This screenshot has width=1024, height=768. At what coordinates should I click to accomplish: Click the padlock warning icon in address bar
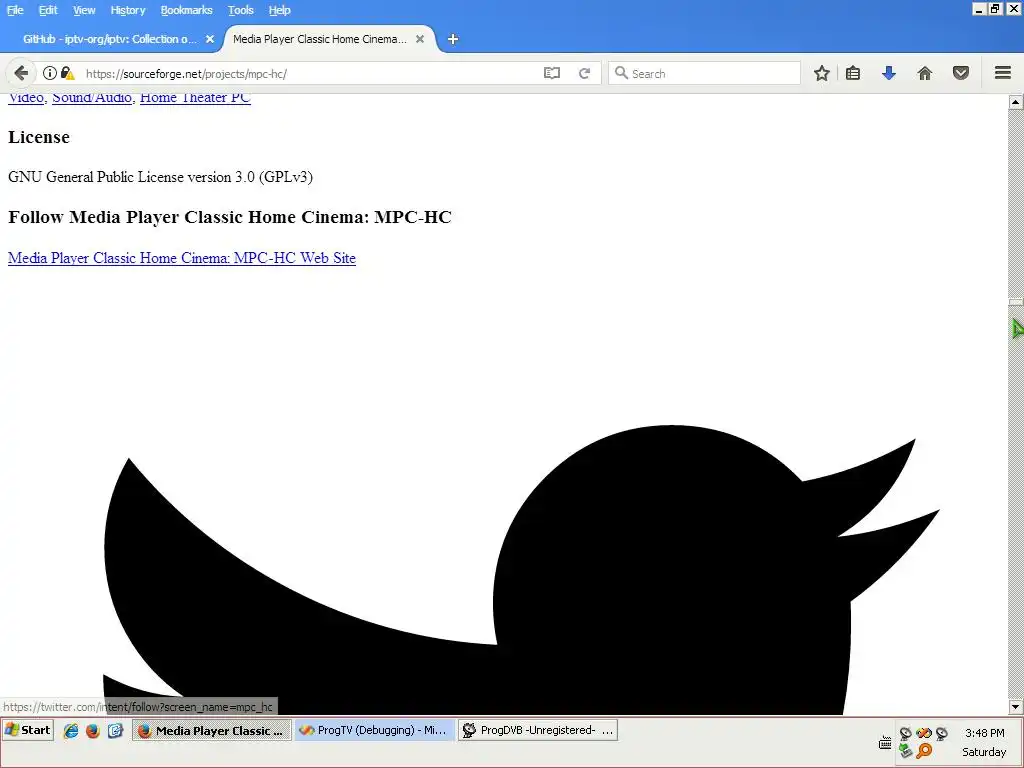click(68, 73)
